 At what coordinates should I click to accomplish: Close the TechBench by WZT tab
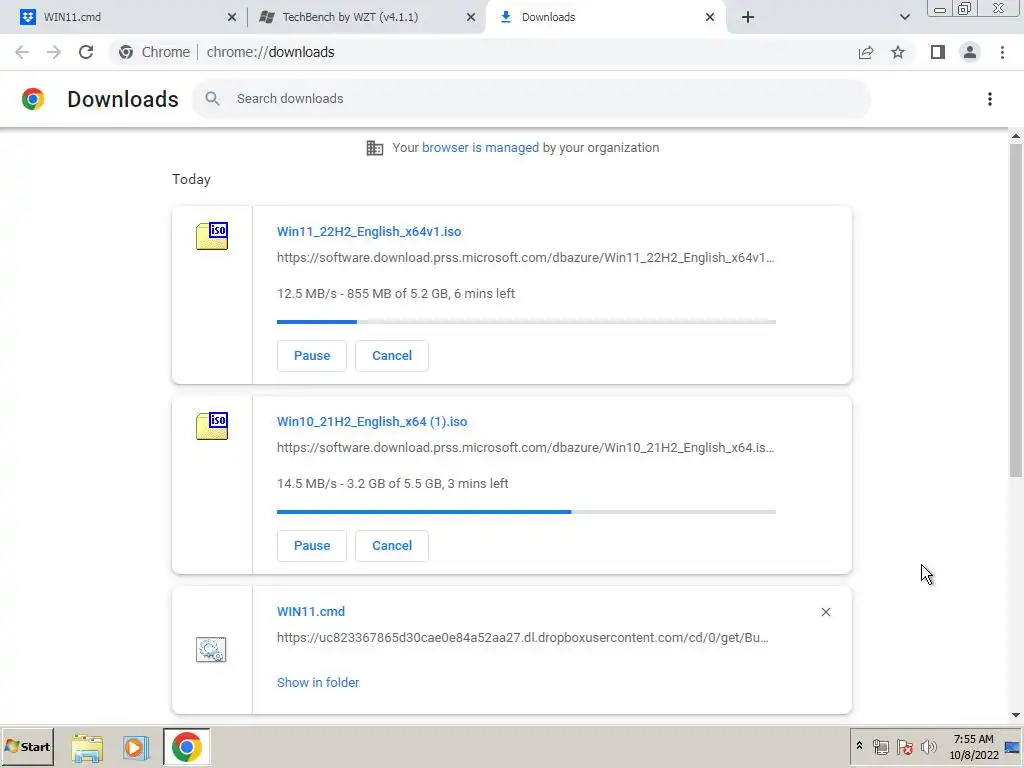(471, 17)
